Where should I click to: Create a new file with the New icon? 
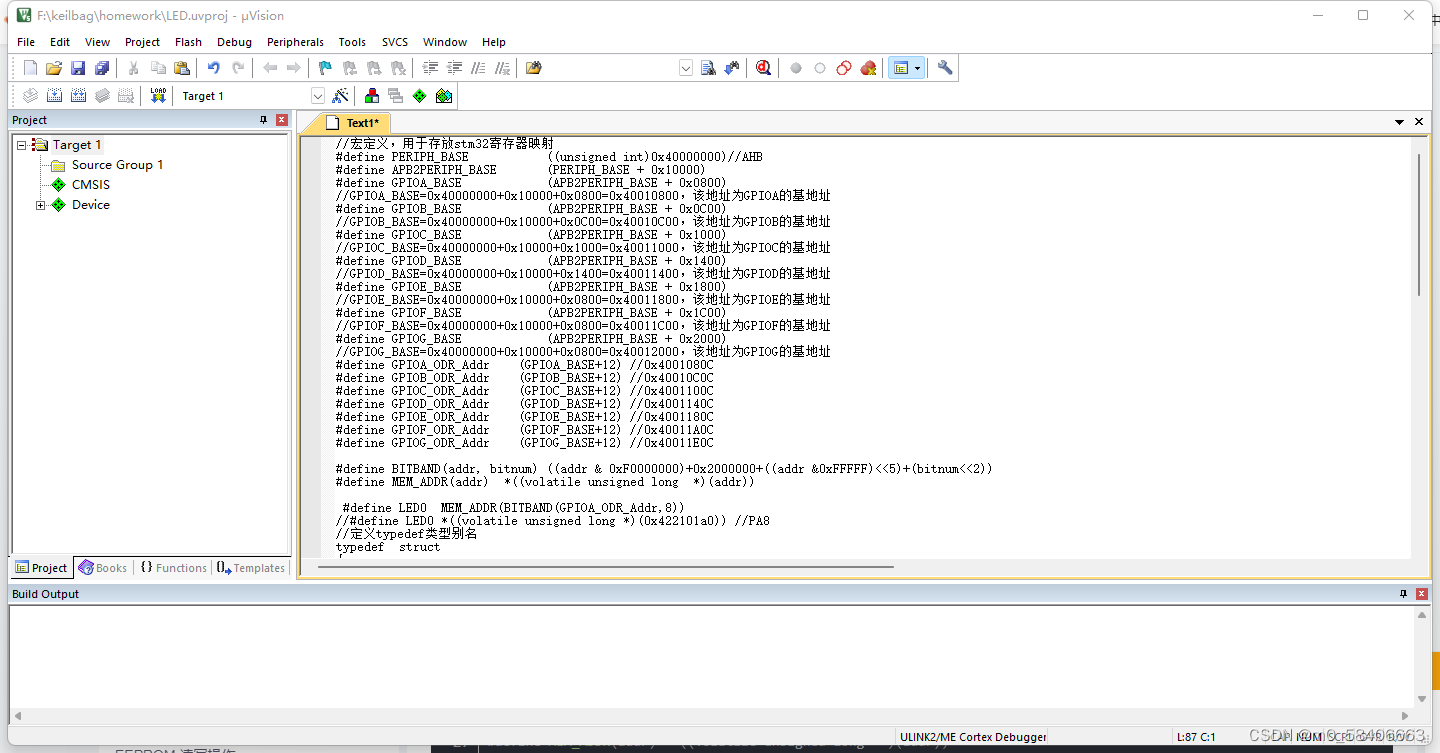30,68
